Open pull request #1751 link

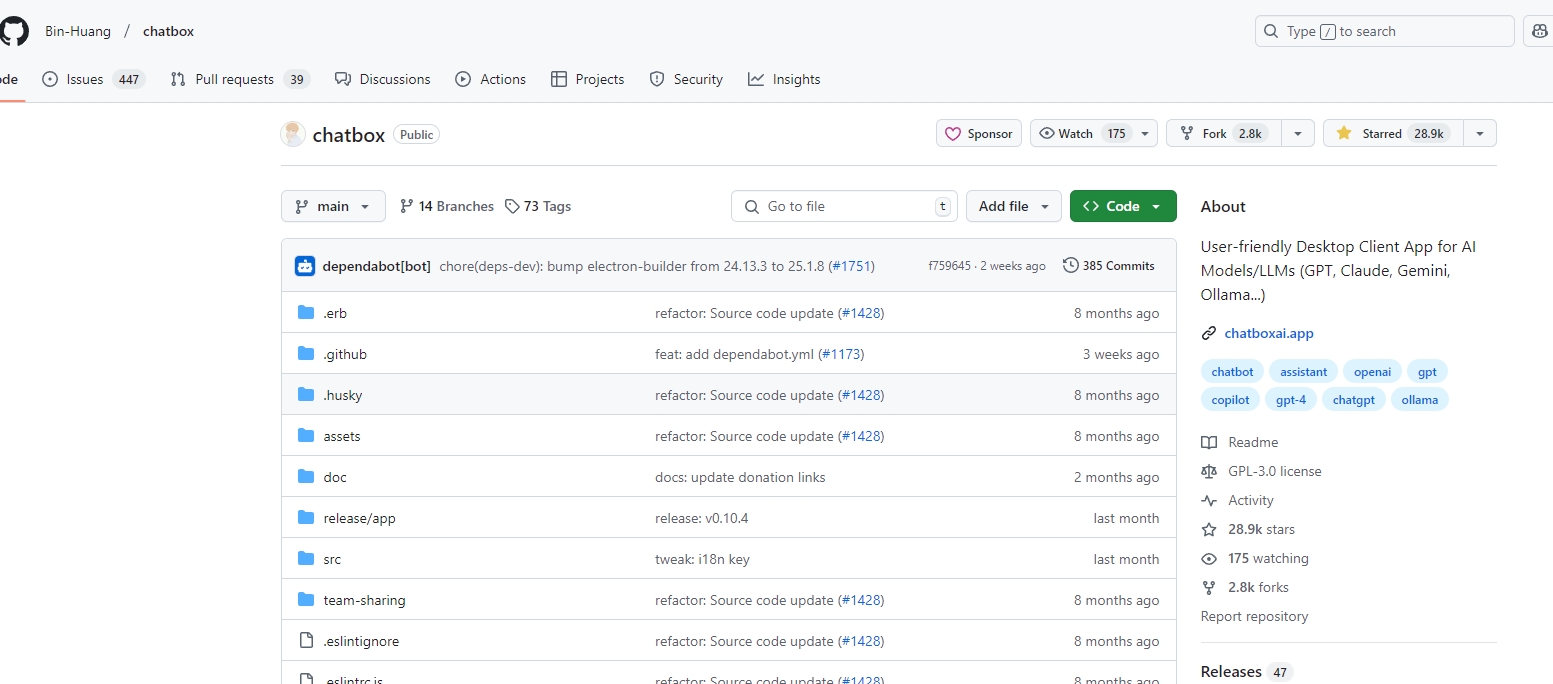[852, 266]
